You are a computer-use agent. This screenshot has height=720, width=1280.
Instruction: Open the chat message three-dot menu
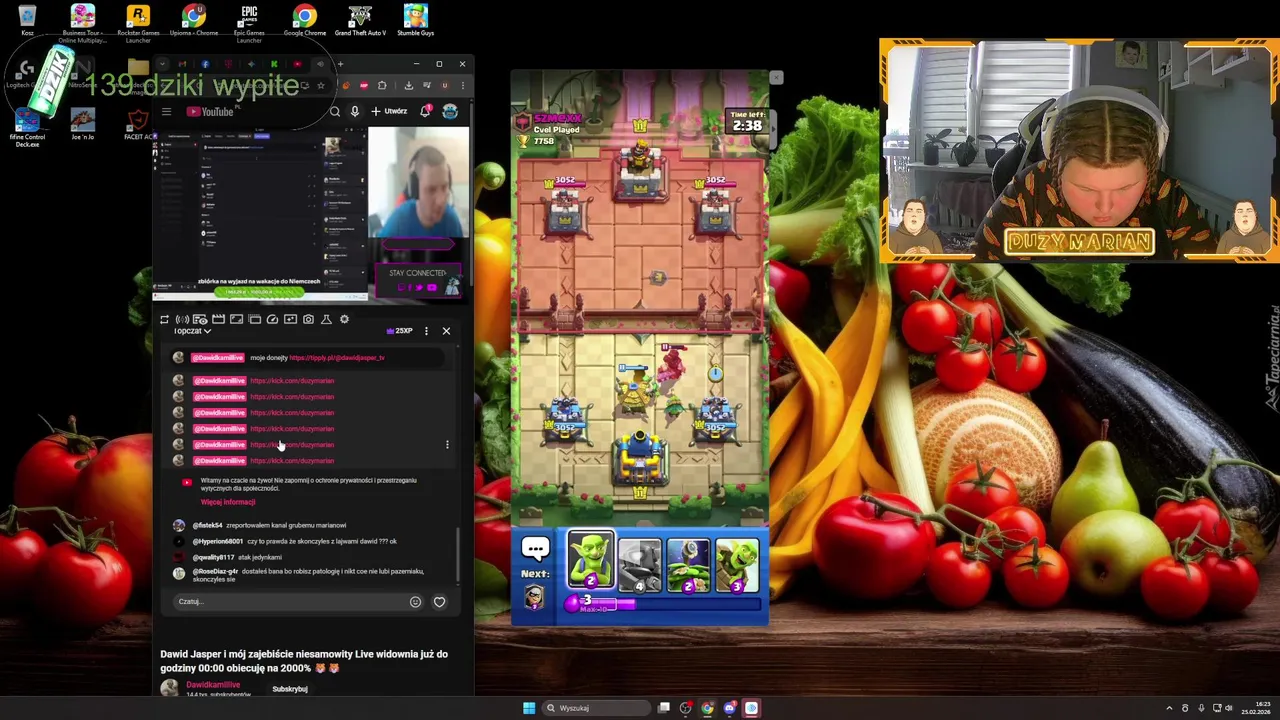447,445
